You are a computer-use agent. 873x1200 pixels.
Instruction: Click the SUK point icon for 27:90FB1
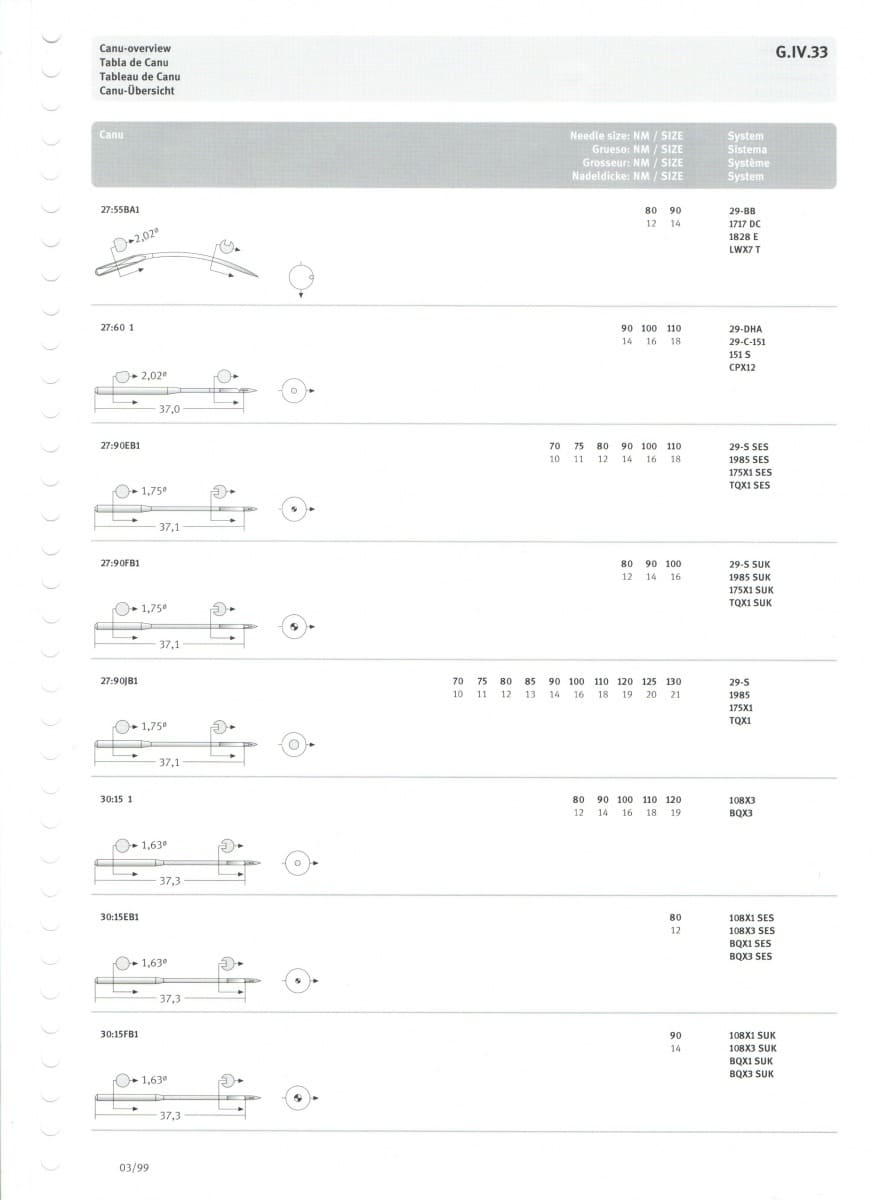tap(294, 627)
